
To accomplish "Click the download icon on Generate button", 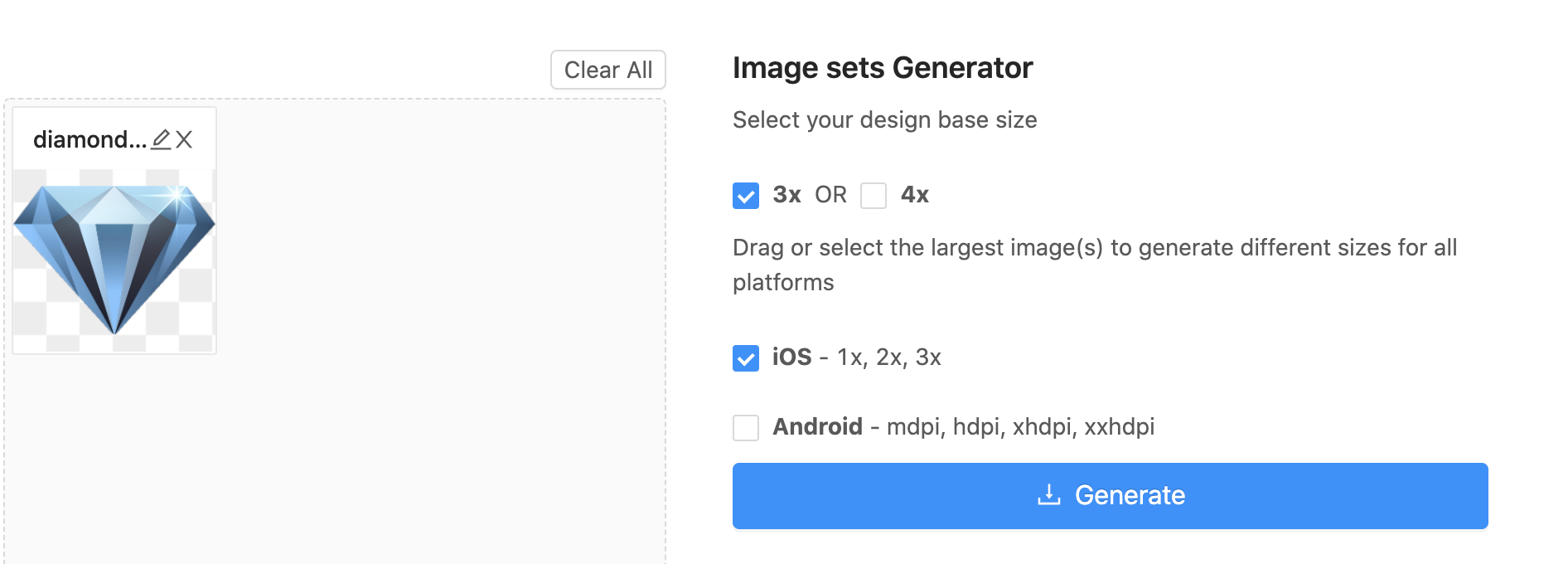I will tap(1048, 495).
